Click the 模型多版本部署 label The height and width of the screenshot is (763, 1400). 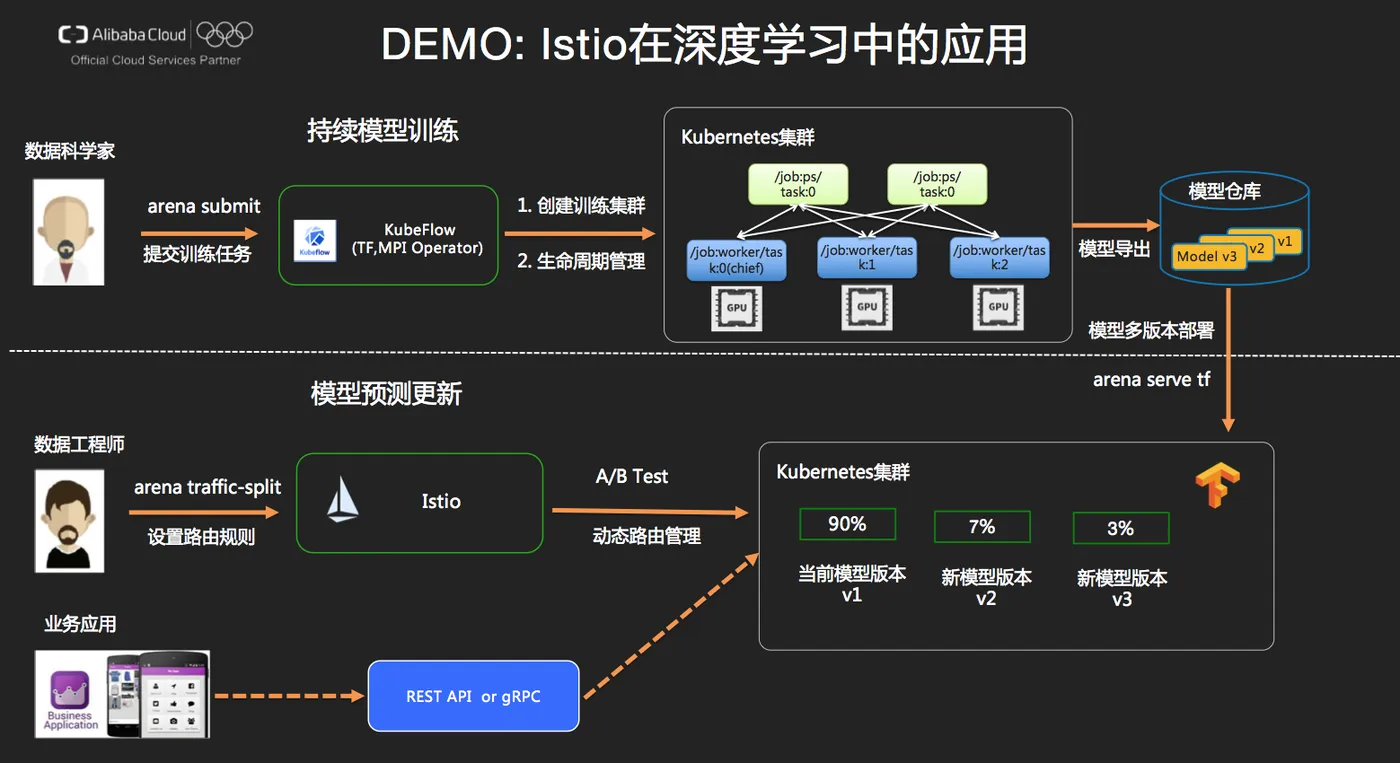1151,330
